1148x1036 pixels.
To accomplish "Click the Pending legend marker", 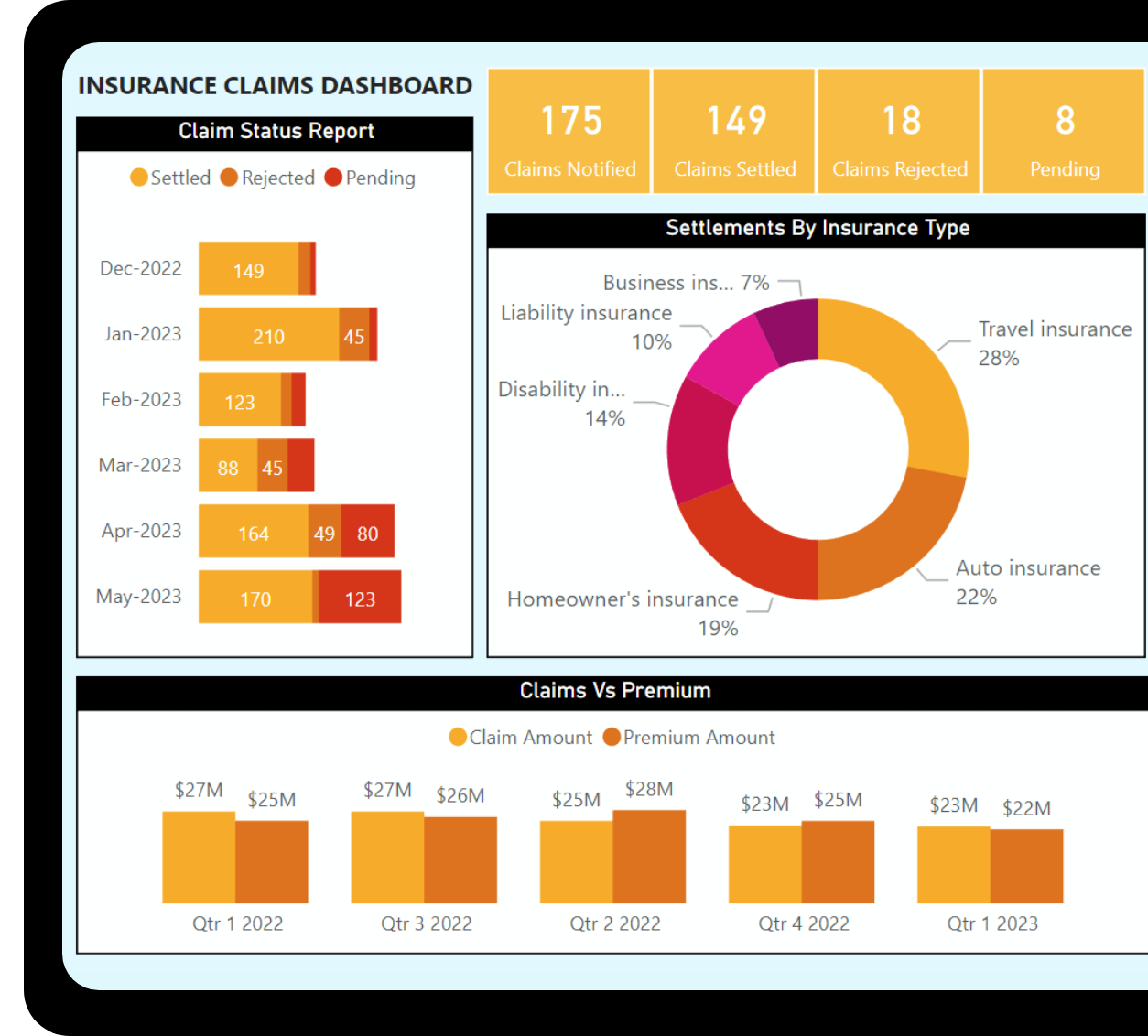I will coord(333,178).
